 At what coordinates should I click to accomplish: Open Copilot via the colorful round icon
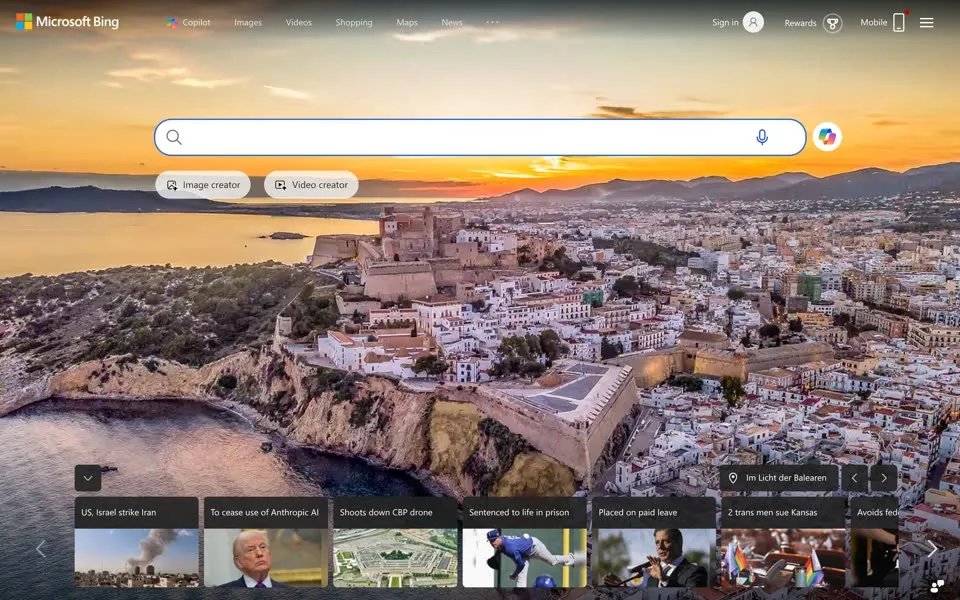pos(827,137)
